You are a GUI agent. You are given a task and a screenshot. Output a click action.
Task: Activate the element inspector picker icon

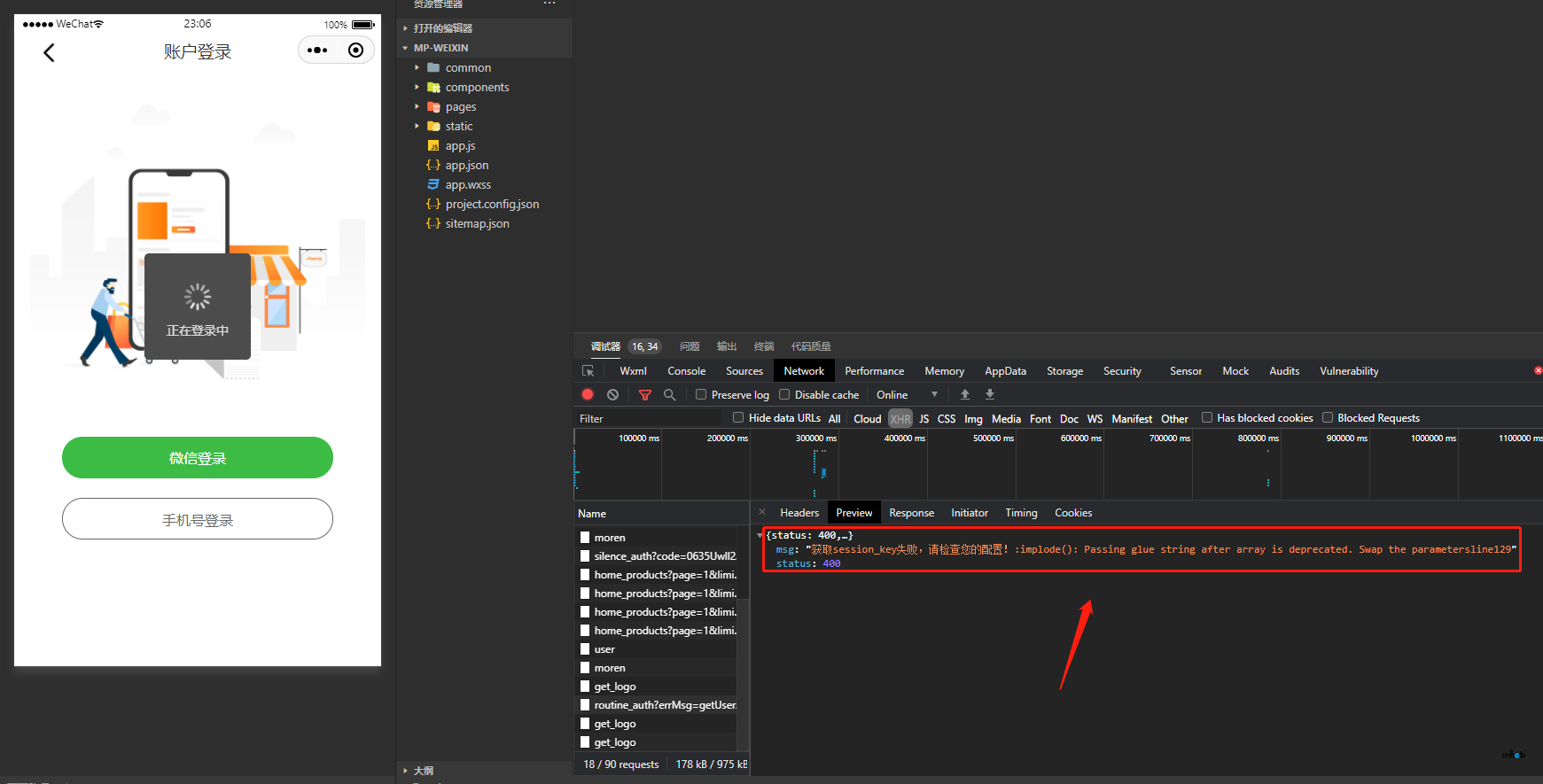pos(588,371)
